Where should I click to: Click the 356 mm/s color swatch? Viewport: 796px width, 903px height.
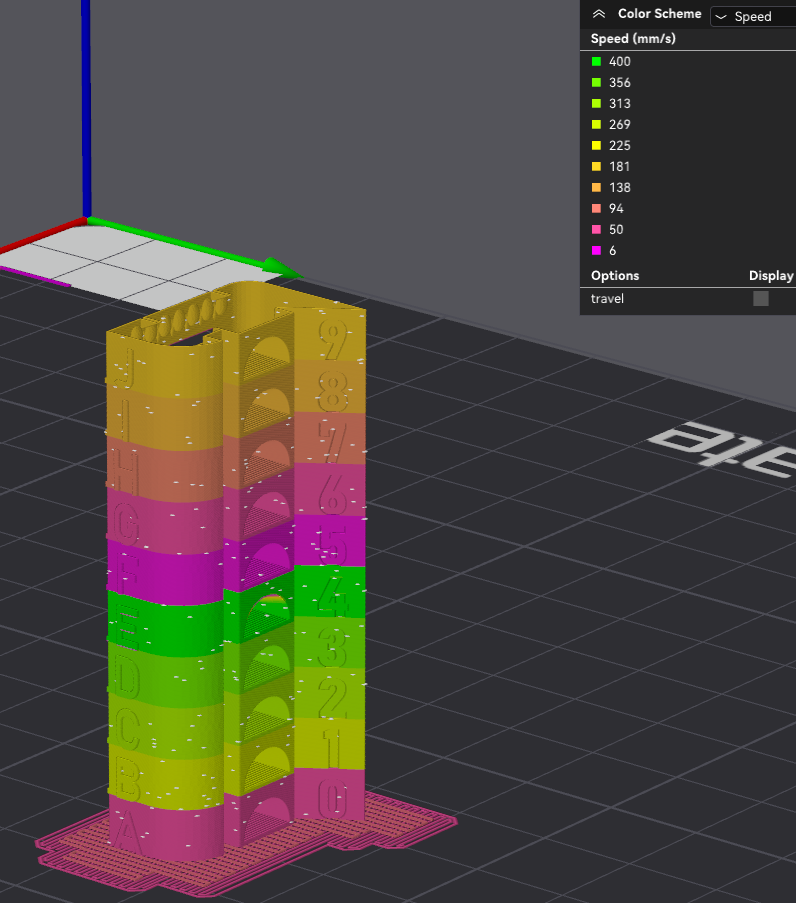point(596,82)
